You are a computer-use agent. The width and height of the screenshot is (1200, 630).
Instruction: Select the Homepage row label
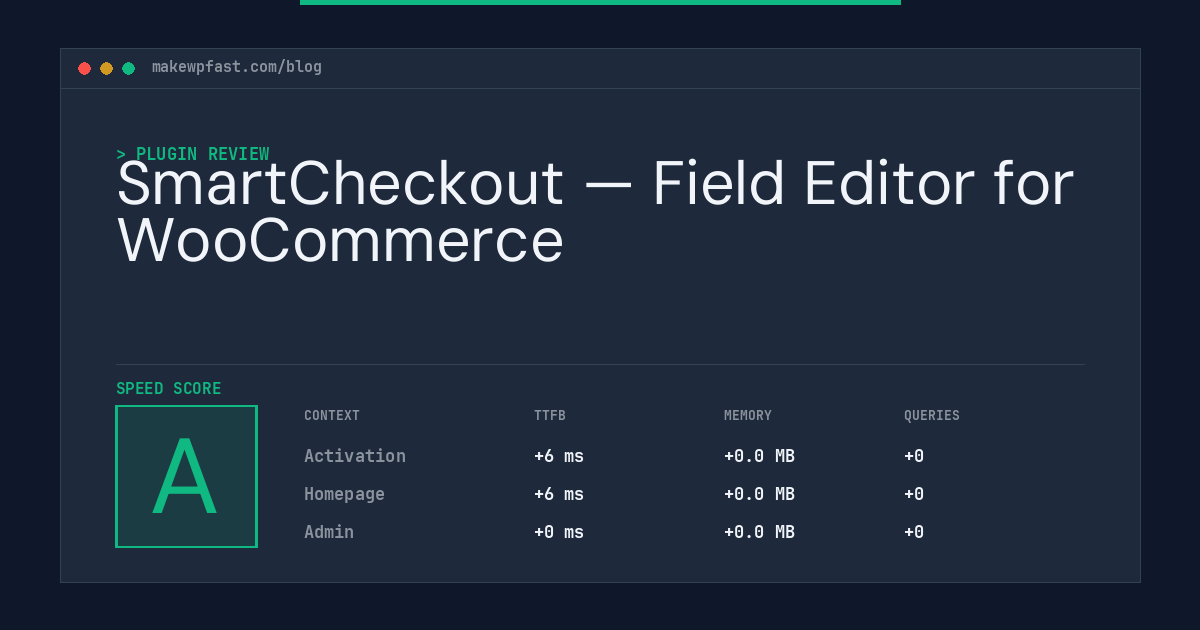pos(344,494)
